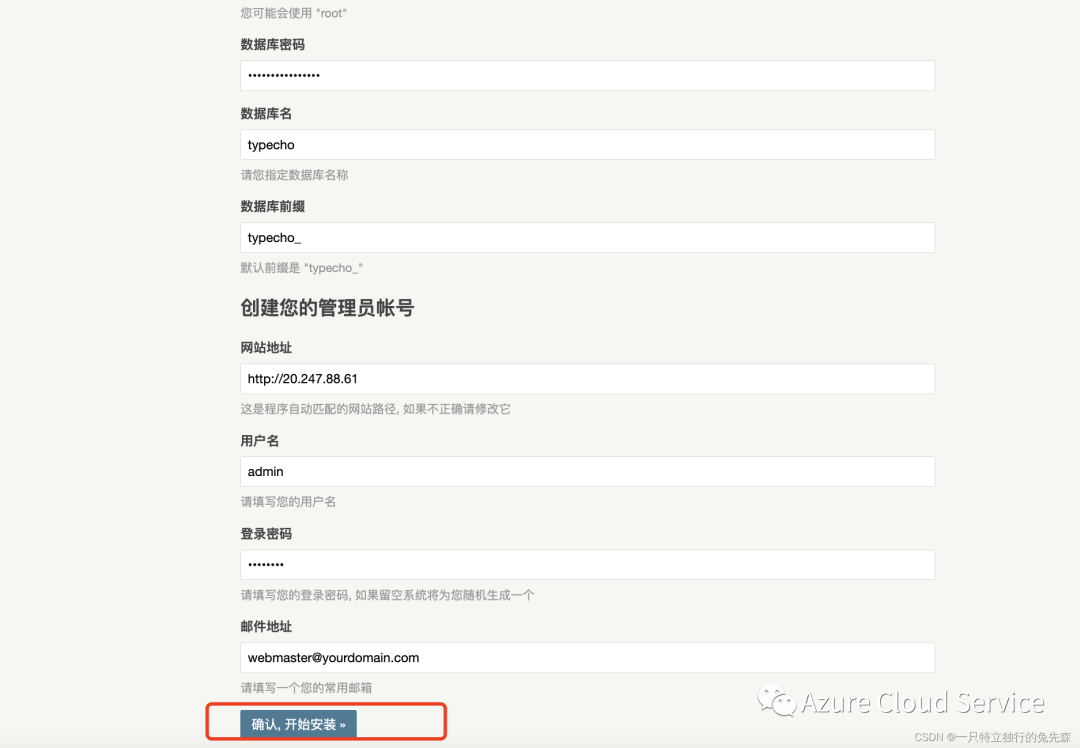1080x748 pixels.
Task: Click the 数据库名 label
Action: [266, 114]
